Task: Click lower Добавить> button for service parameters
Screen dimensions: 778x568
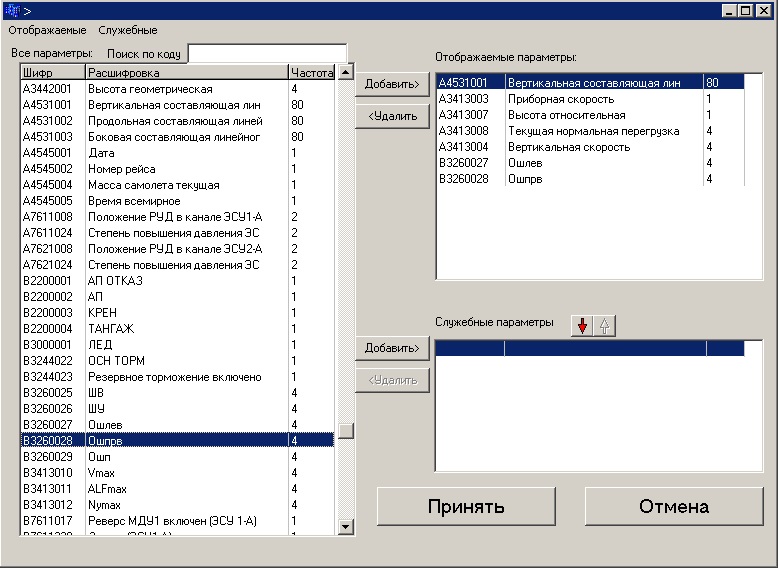Action: coord(392,348)
